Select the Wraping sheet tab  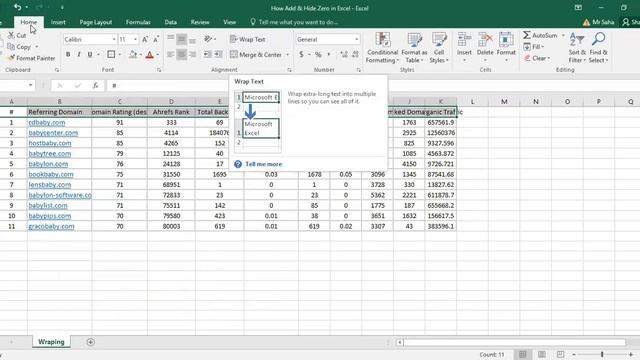point(51,342)
